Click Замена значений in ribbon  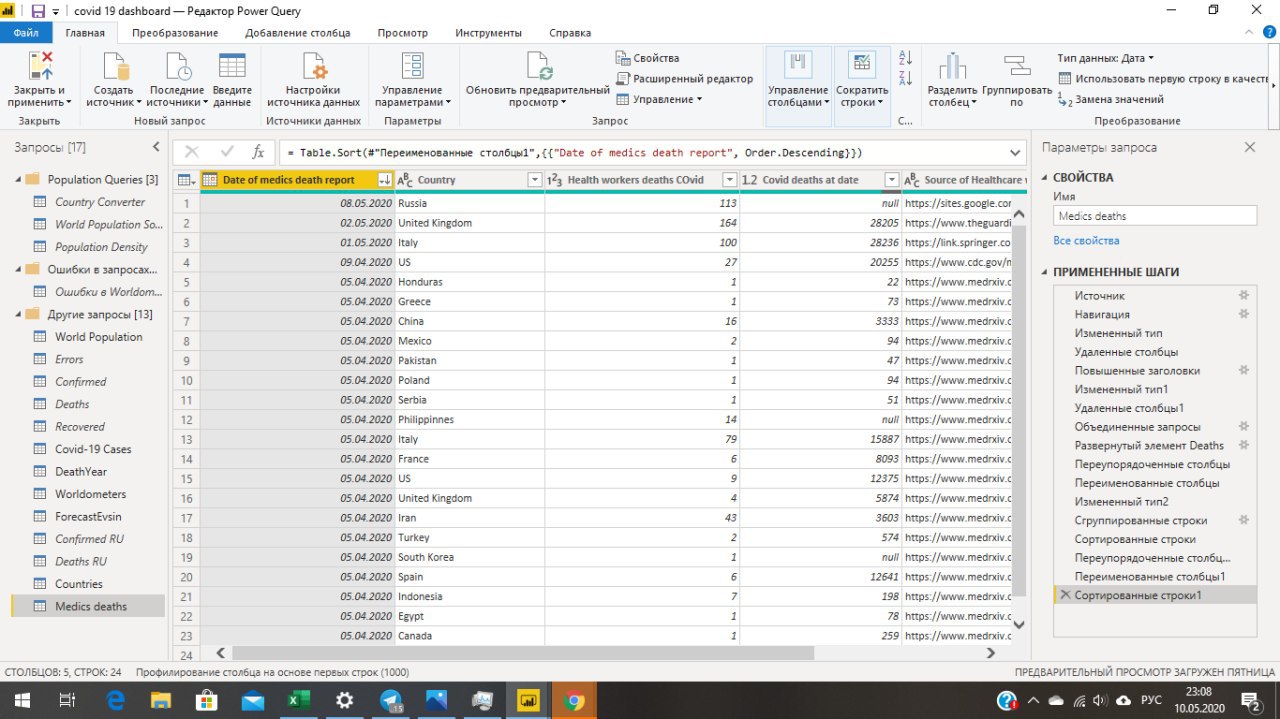point(1110,99)
